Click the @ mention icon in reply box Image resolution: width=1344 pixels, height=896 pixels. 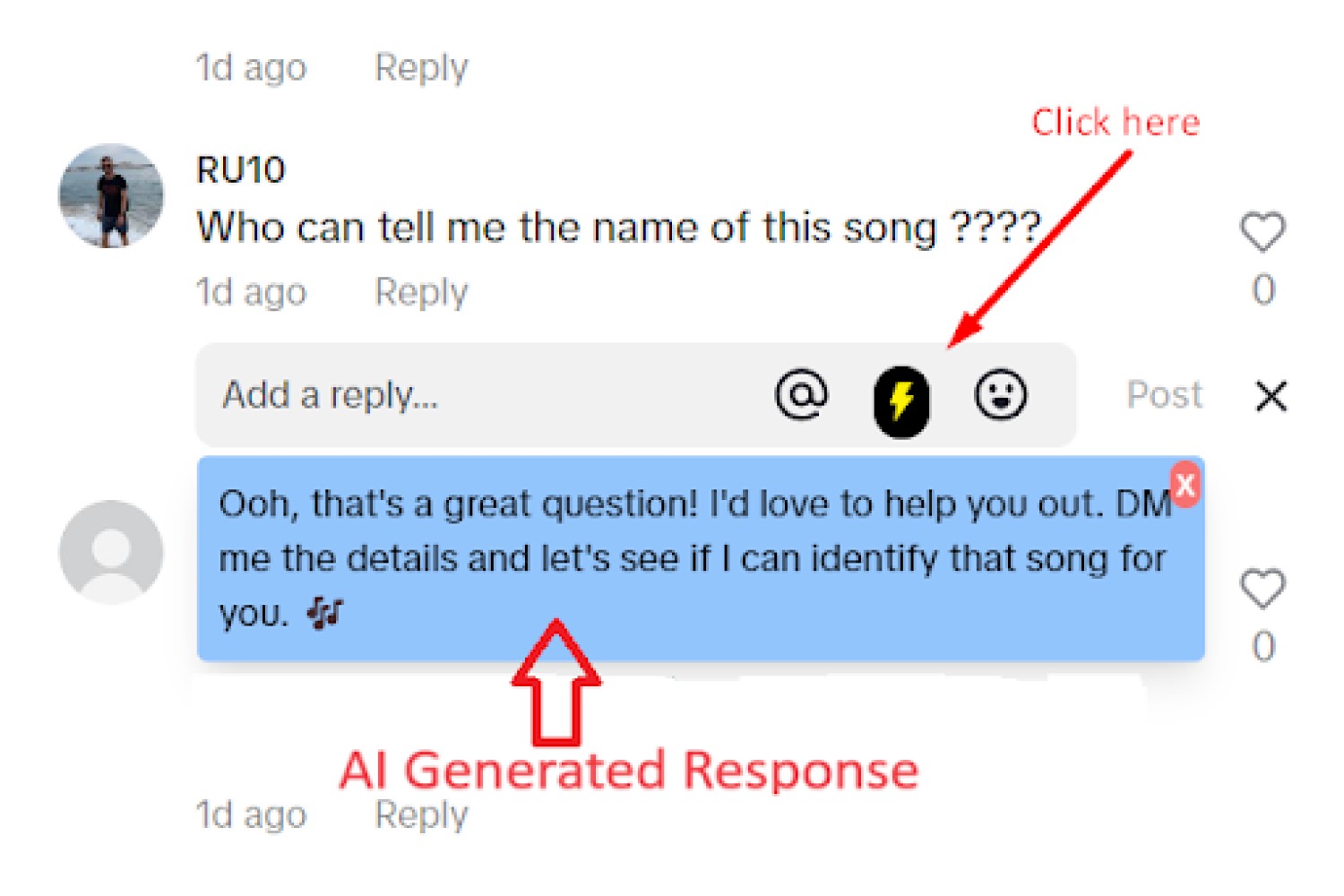pyautogui.click(x=801, y=394)
